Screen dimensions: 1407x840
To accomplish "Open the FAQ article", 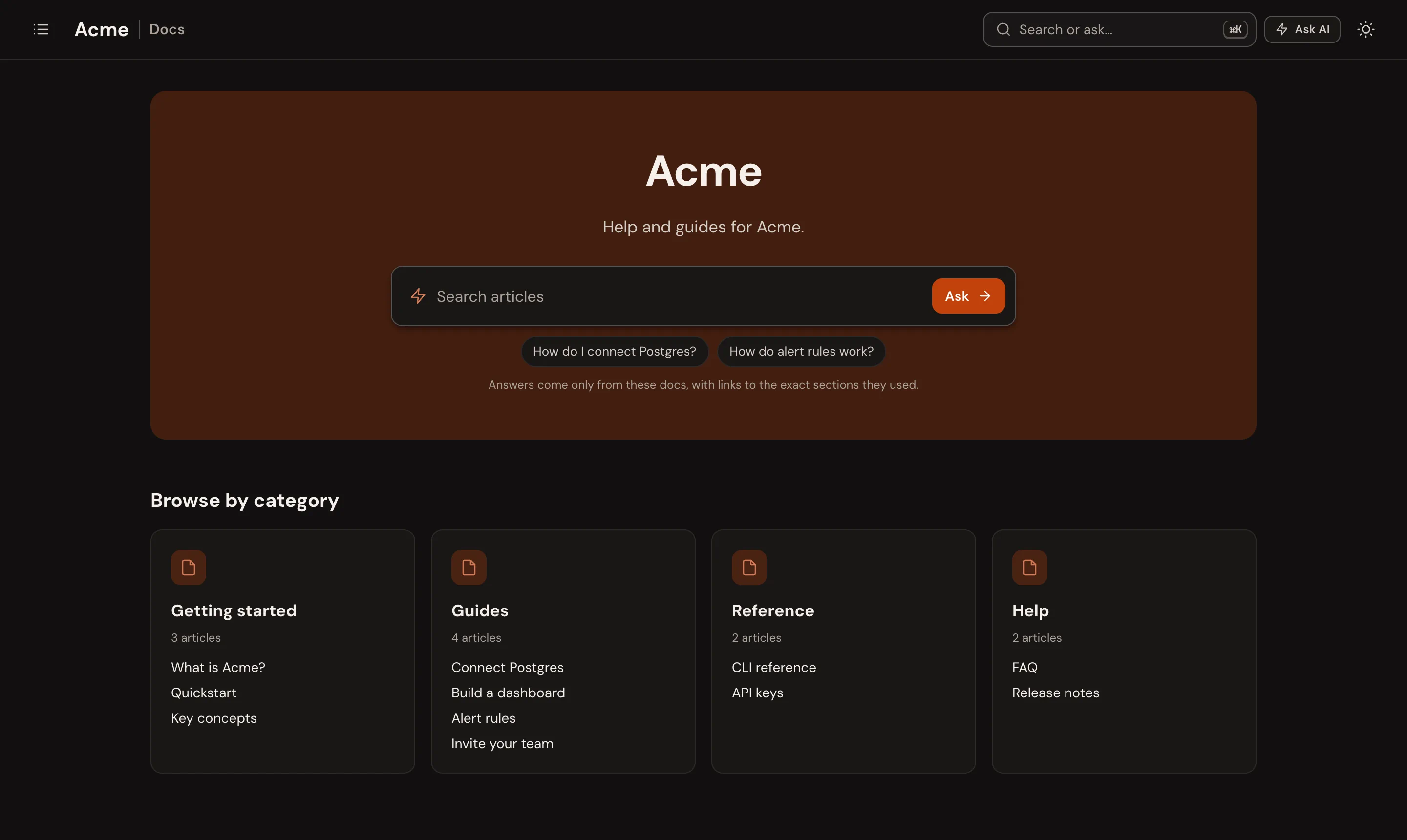I will [x=1024, y=667].
